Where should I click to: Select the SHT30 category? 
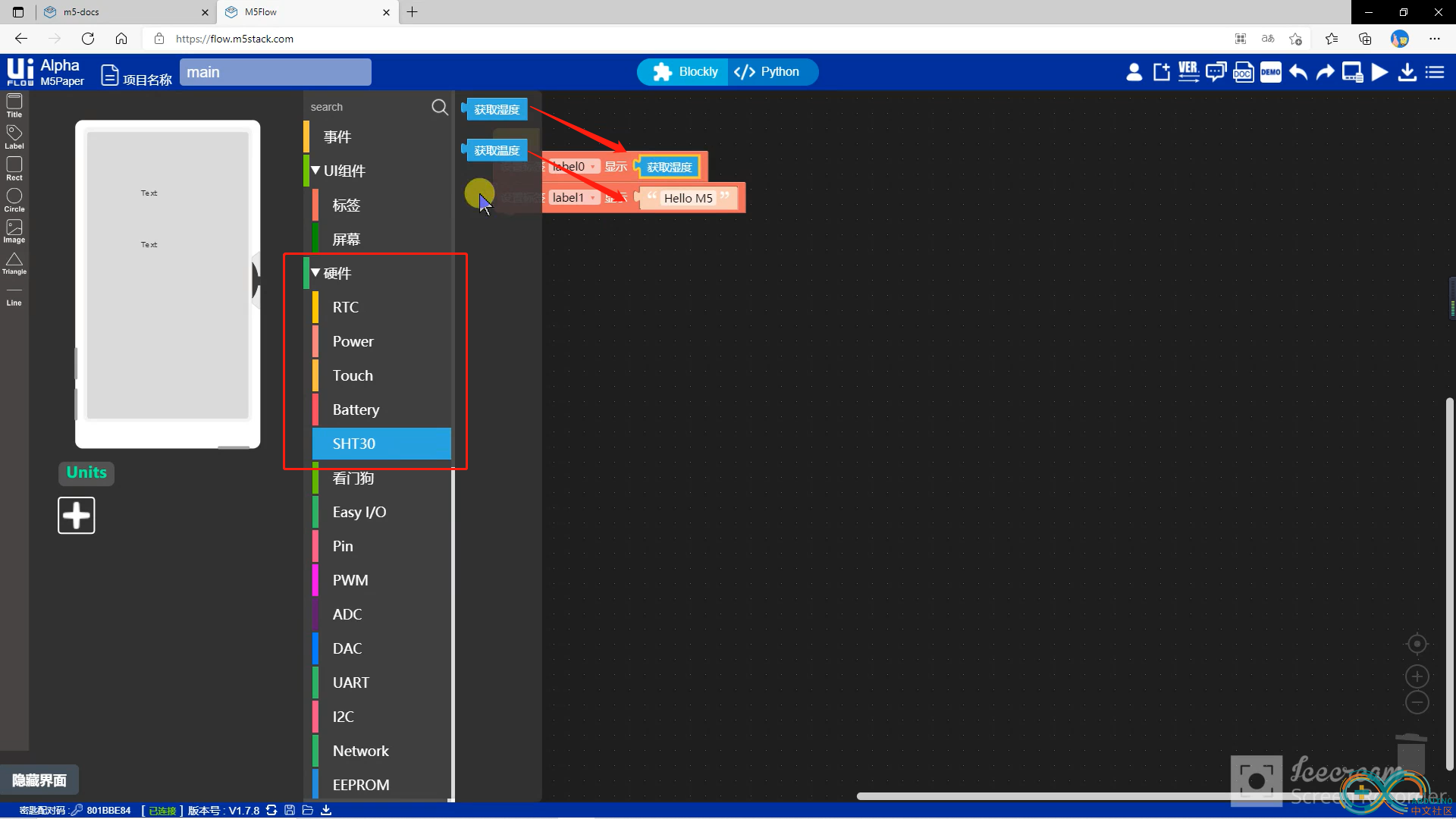[x=382, y=444]
